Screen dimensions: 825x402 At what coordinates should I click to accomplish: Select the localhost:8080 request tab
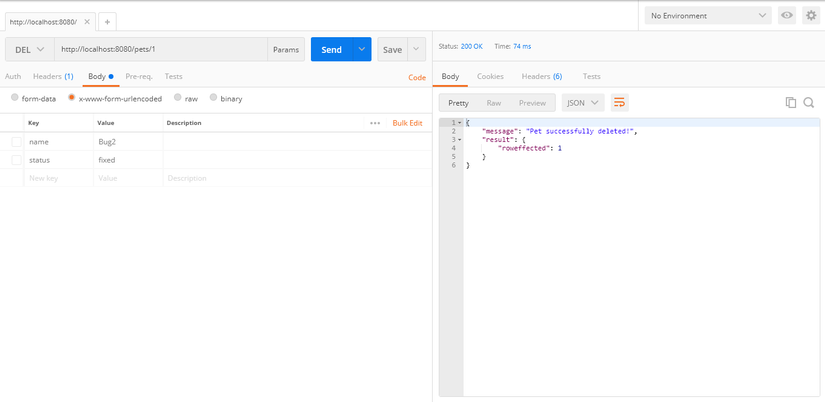(x=43, y=22)
